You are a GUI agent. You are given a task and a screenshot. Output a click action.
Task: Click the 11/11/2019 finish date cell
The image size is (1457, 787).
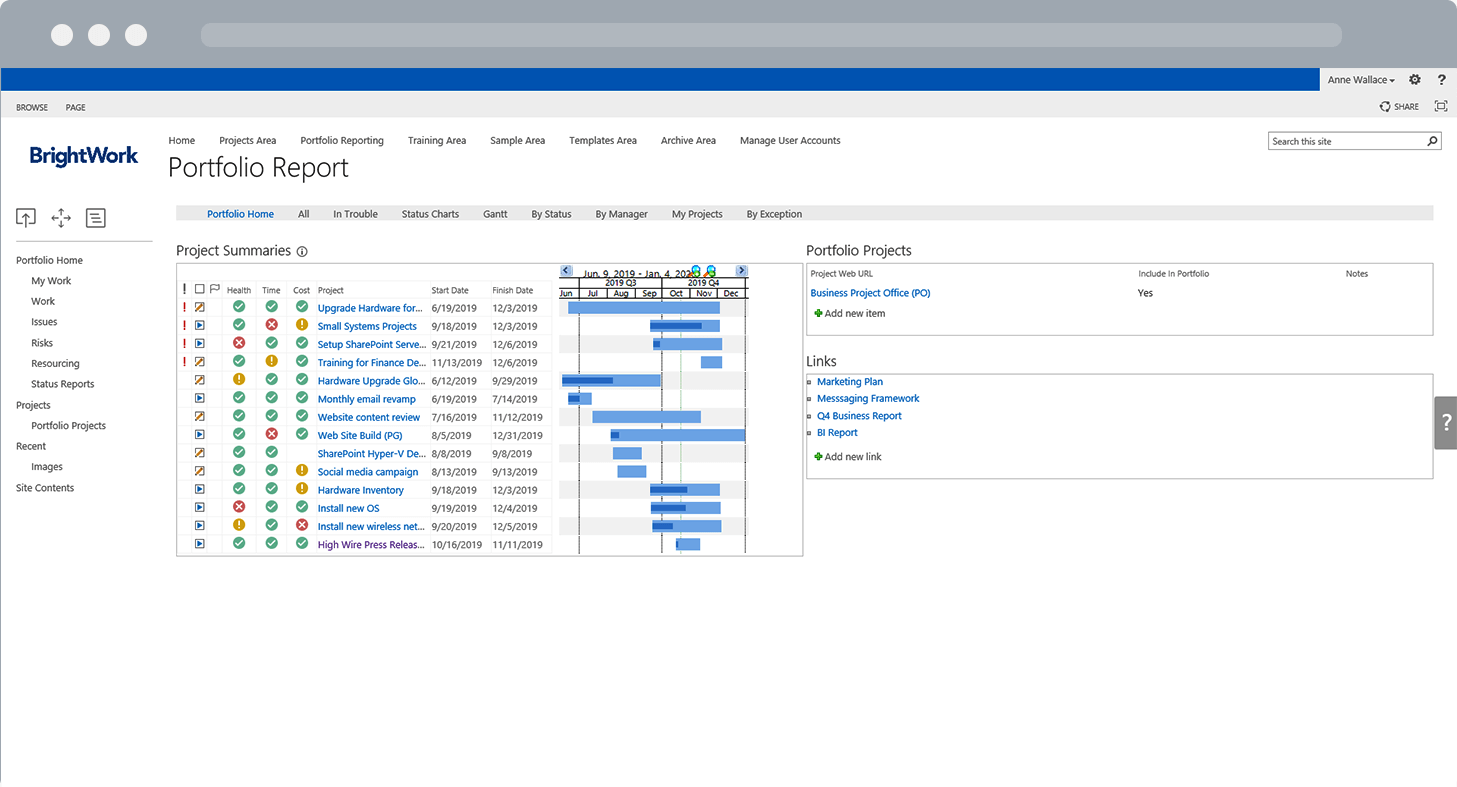click(x=517, y=545)
